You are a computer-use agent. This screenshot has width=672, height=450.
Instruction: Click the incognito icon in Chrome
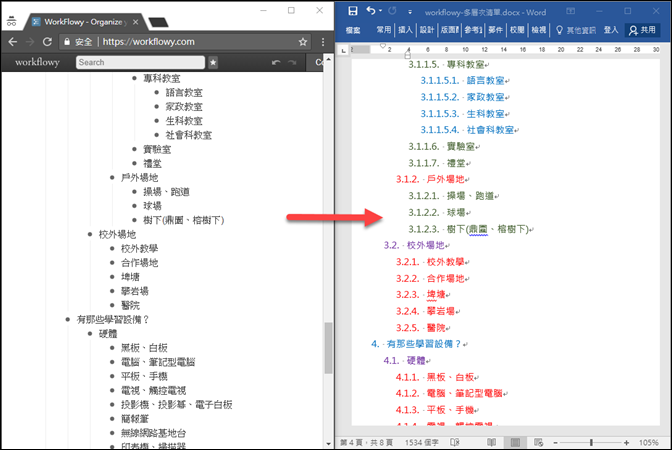[x=12, y=21]
